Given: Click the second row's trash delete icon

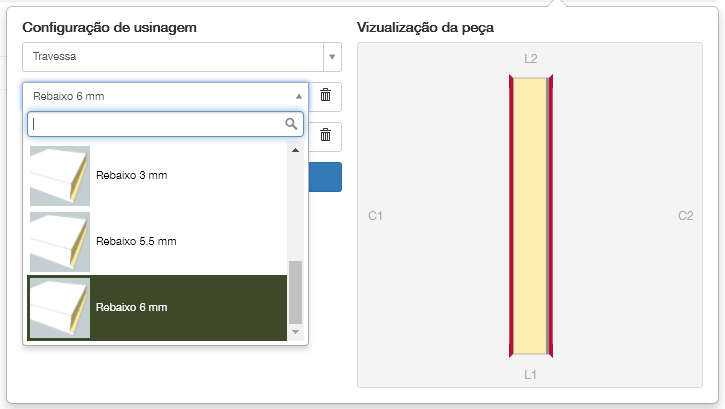Looking at the screenshot, I should pyautogui.click(x=326, y=135).
